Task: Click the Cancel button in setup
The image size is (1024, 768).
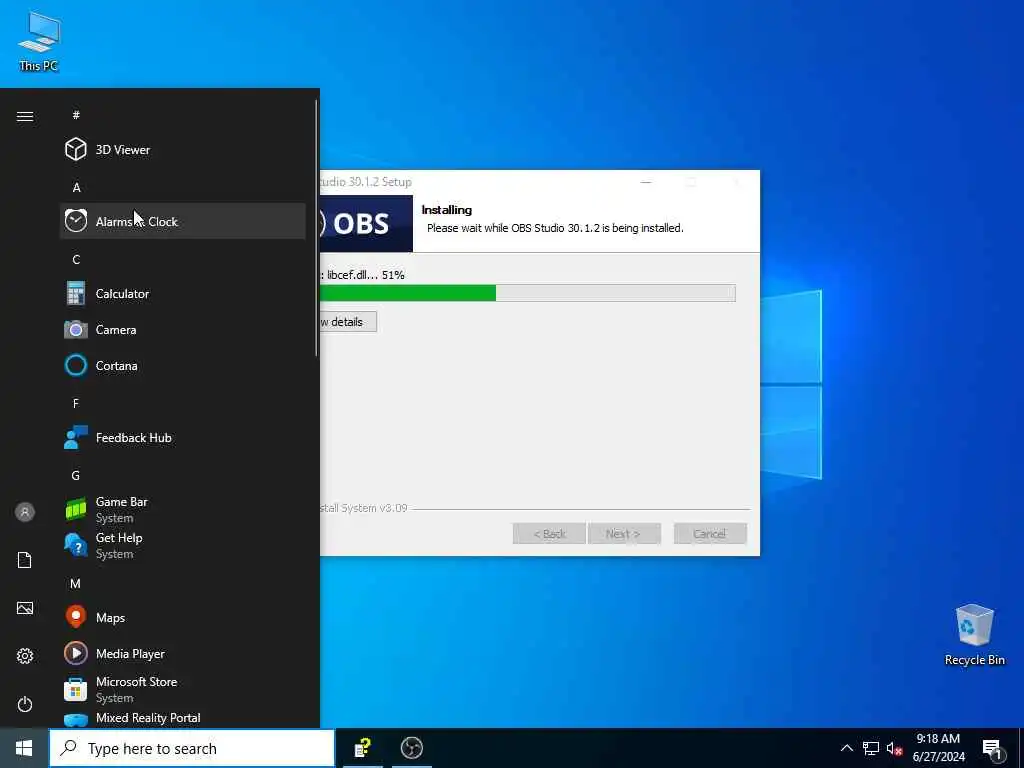Action: coord(710,534)
